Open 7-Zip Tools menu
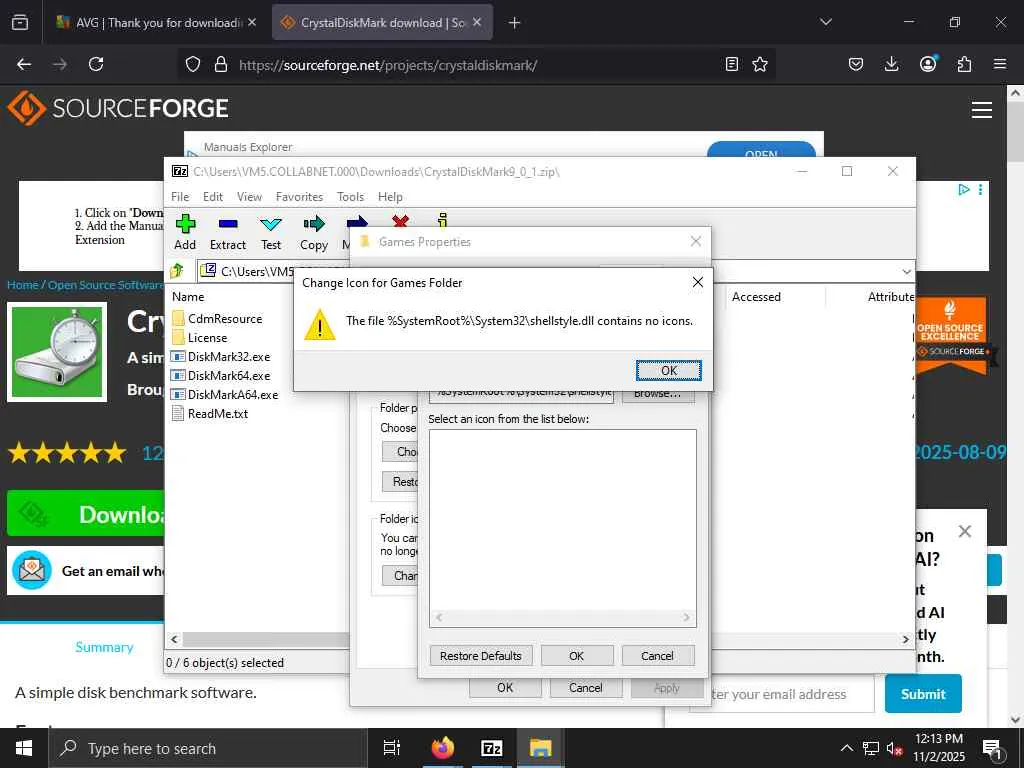1024x768 pixels. click(351, 197)
